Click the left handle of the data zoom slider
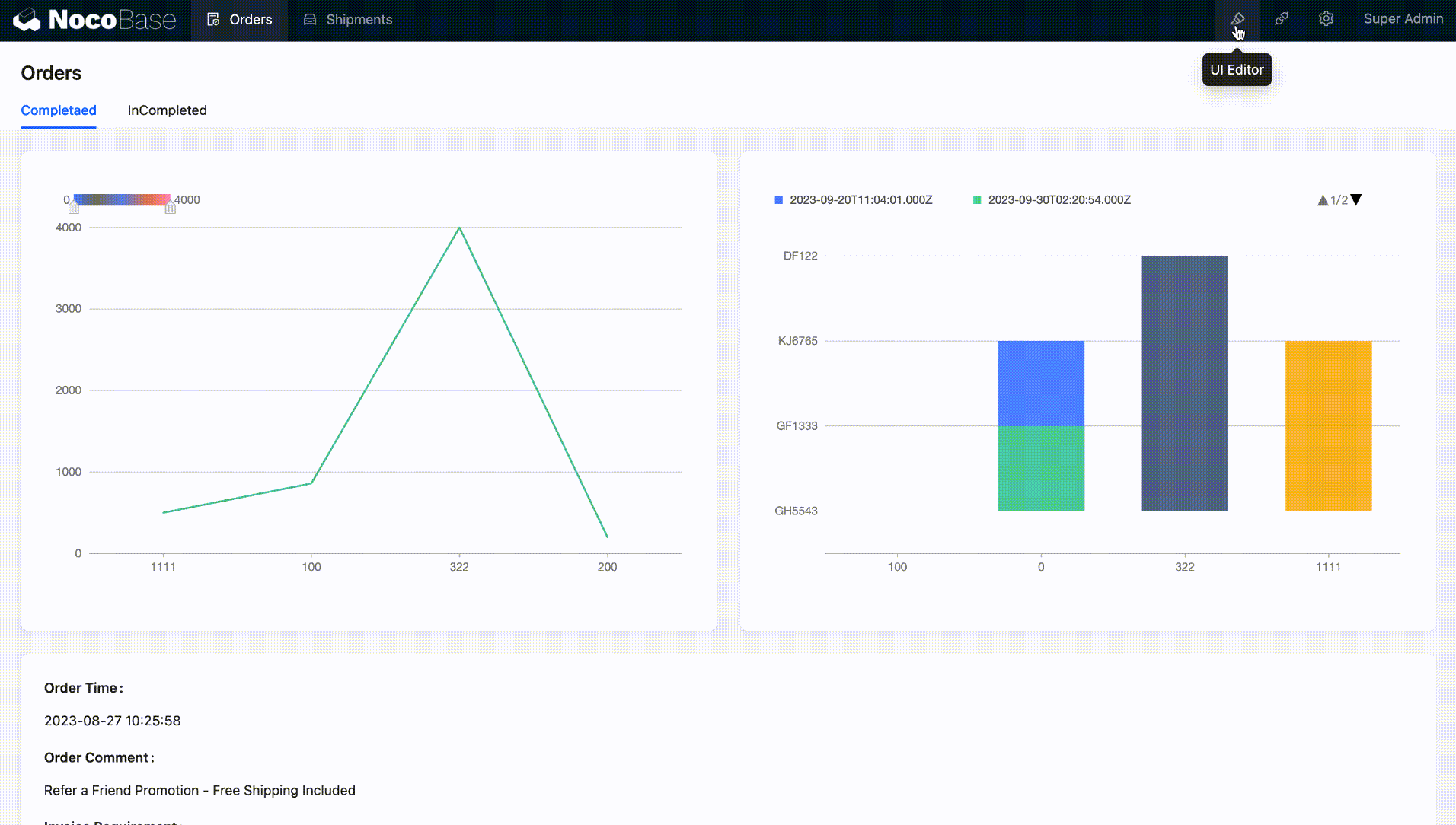 (x=75, y=207)
